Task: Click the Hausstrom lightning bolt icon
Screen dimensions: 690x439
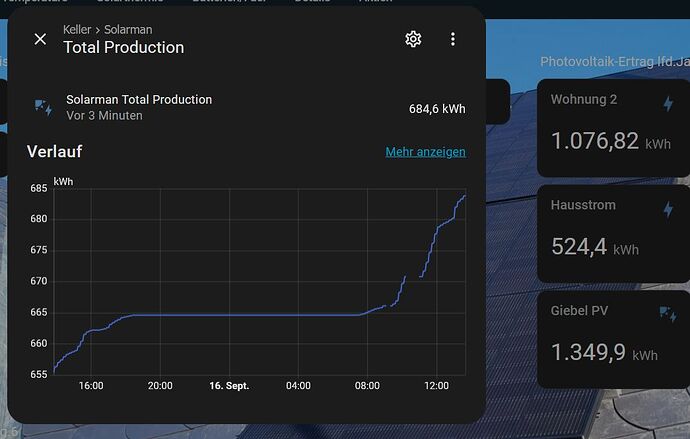Action: click(x=668, y=209)
